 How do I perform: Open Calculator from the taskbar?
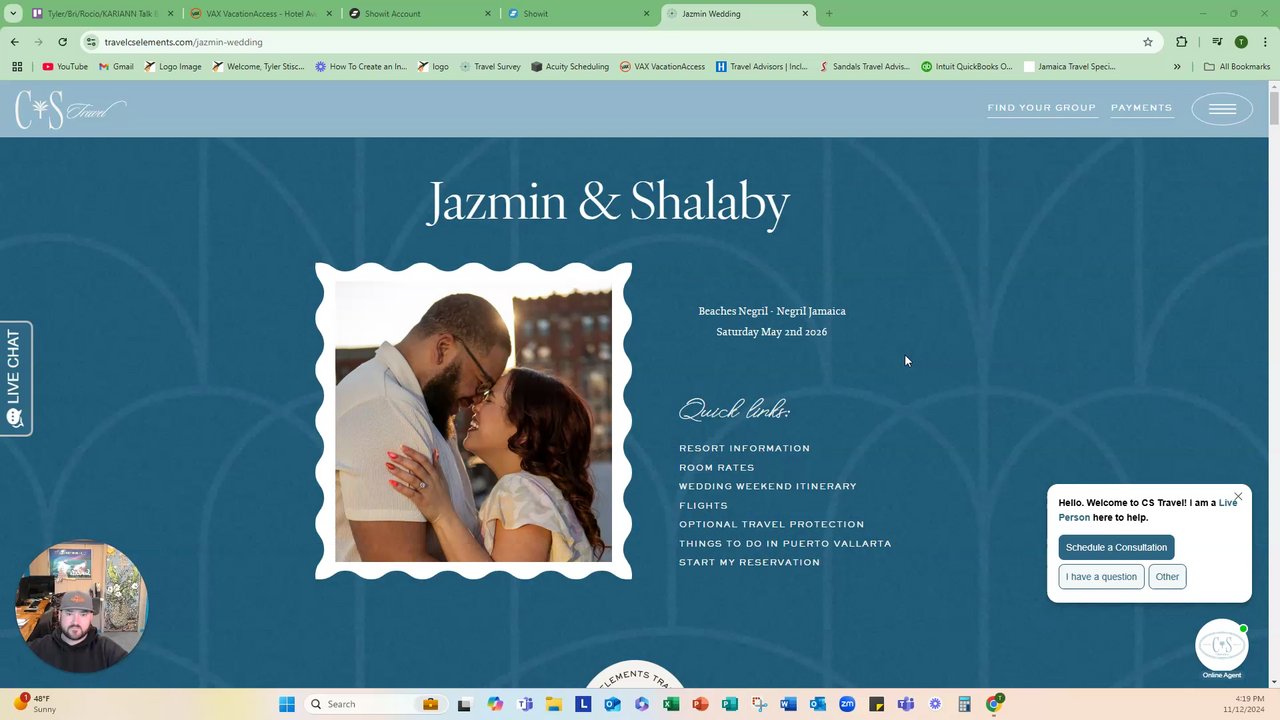(964, 704)
